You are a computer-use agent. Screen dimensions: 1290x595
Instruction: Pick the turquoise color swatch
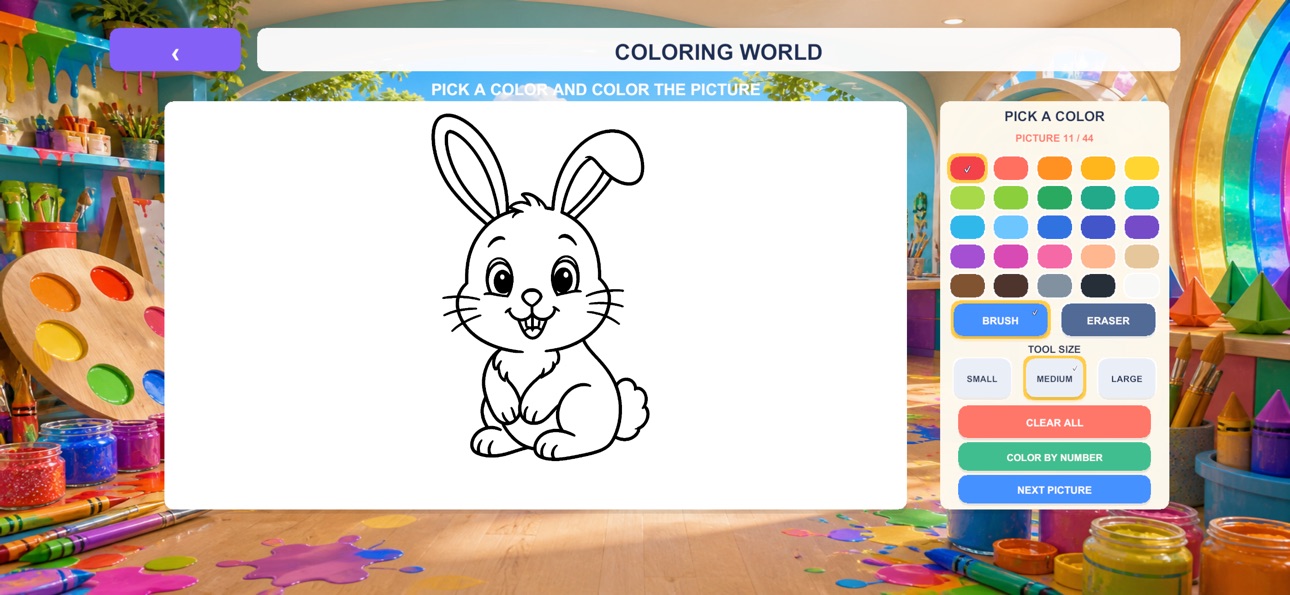(x=1142, y=198)
